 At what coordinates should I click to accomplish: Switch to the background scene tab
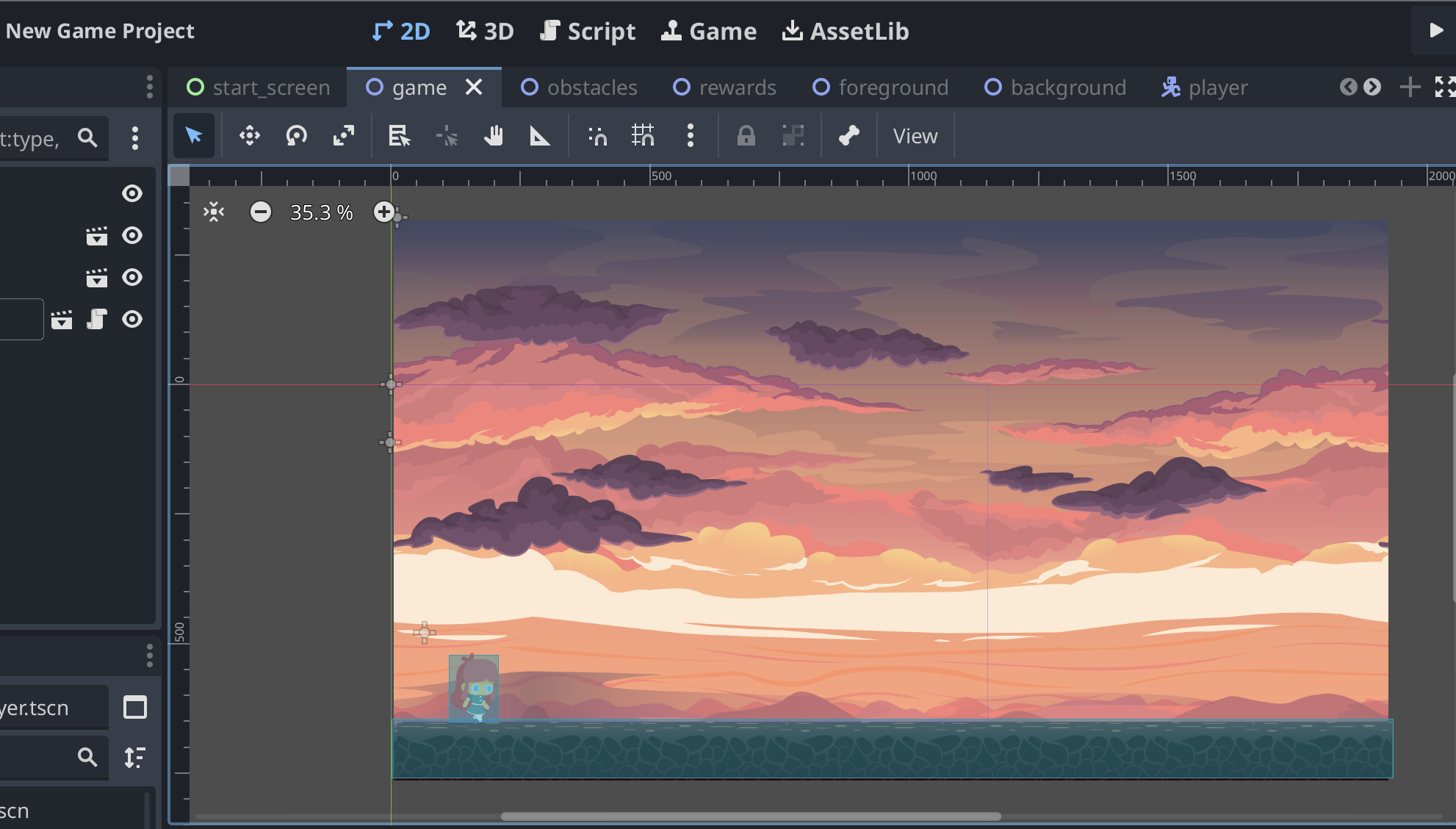coord(1055,87)
